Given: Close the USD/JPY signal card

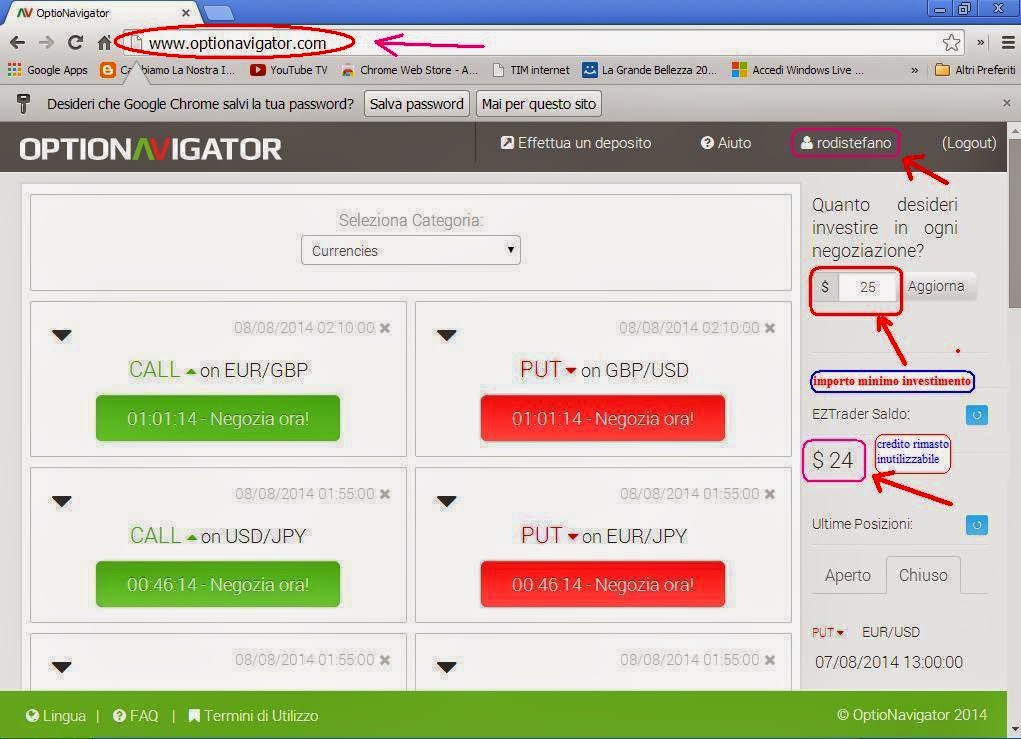Looking at the screenshot, I should point(385,494).
